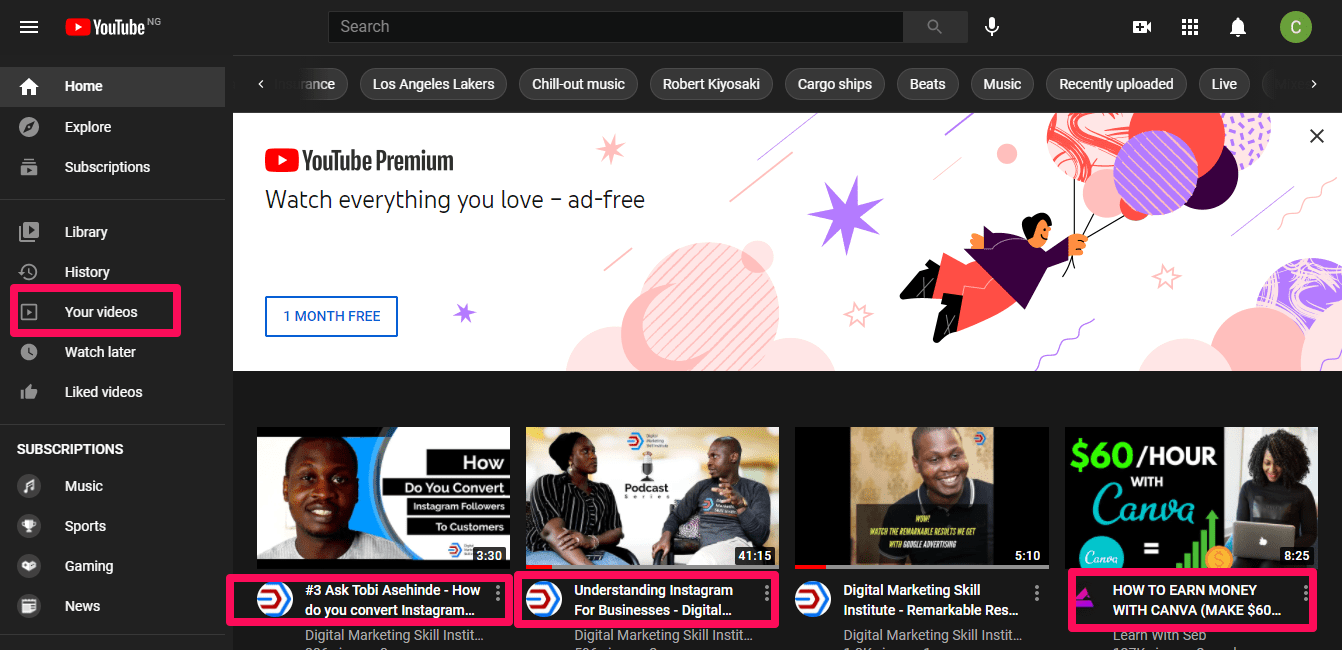Open the hamburger guide menu
This screenshot has width=1342, height=650.
(29, 27)
